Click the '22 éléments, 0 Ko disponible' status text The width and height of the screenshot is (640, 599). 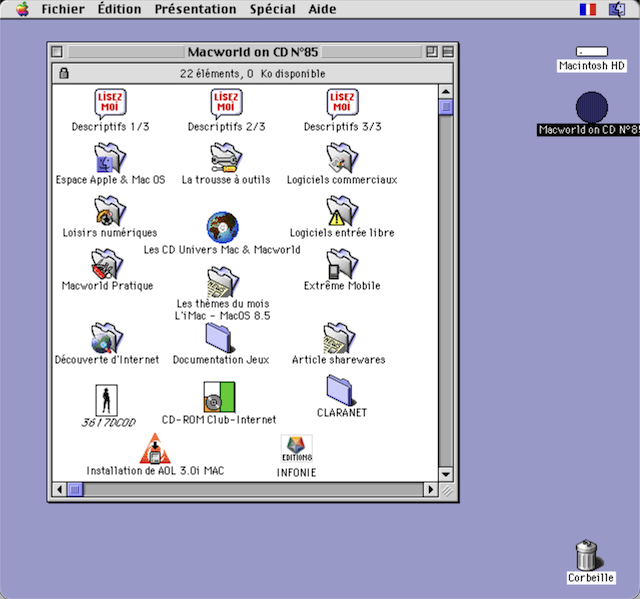[253, 74]
